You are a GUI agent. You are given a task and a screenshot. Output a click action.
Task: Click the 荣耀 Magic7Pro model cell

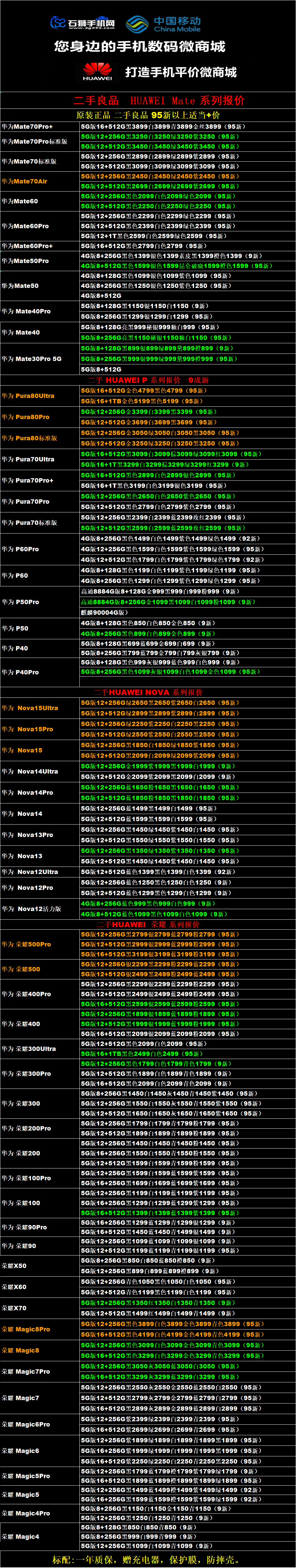pos(40,1371)
